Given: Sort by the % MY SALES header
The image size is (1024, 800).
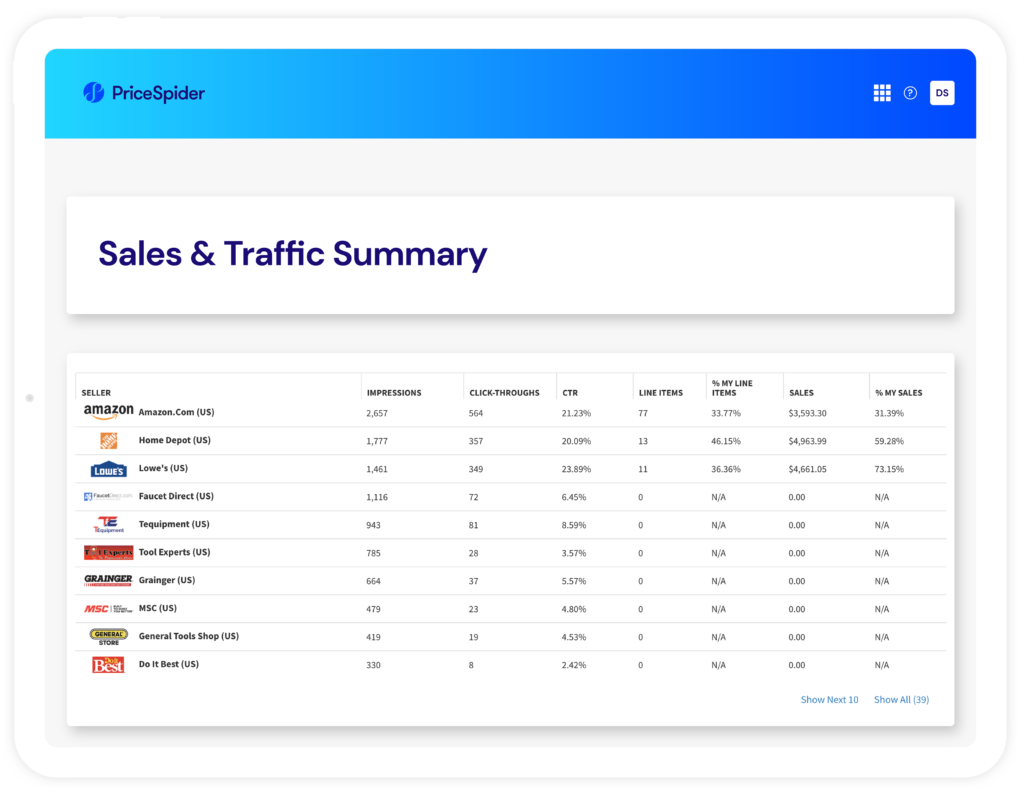Looking at the screenshot, I should pyautogui.click(x=899, y=392).
